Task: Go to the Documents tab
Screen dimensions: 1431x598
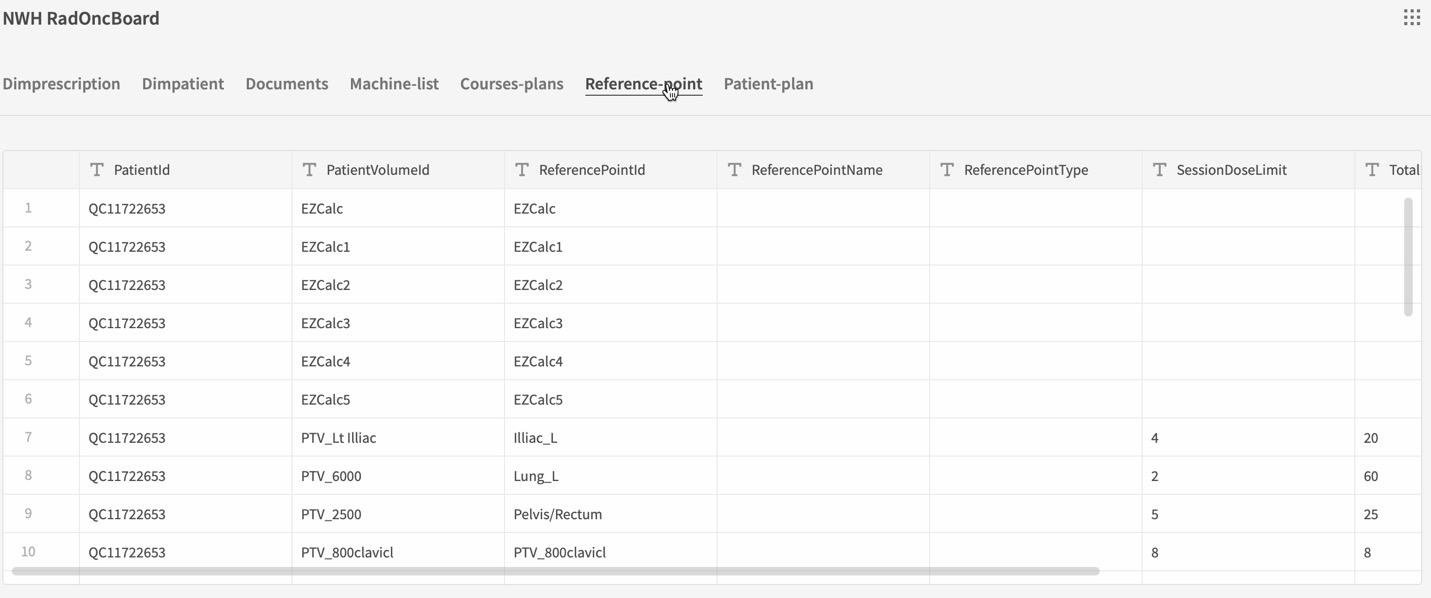Action: coord(287,84)
